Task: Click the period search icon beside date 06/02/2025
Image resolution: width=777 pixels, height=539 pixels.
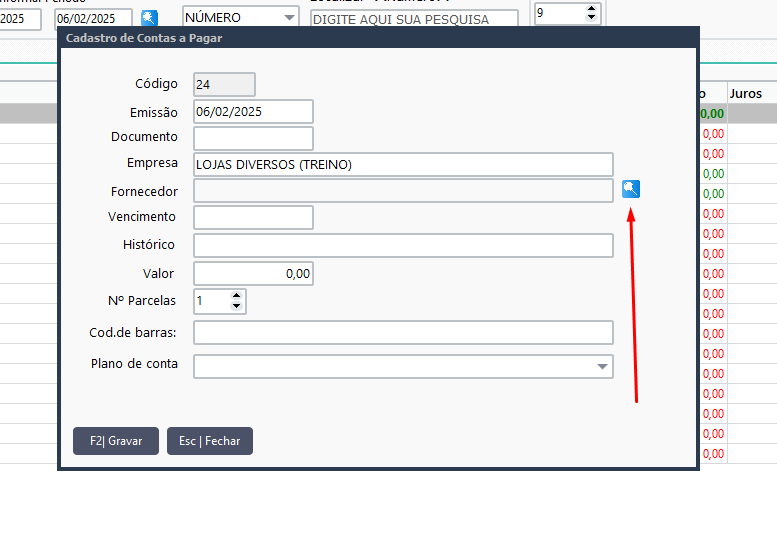Action: point(149,18)
